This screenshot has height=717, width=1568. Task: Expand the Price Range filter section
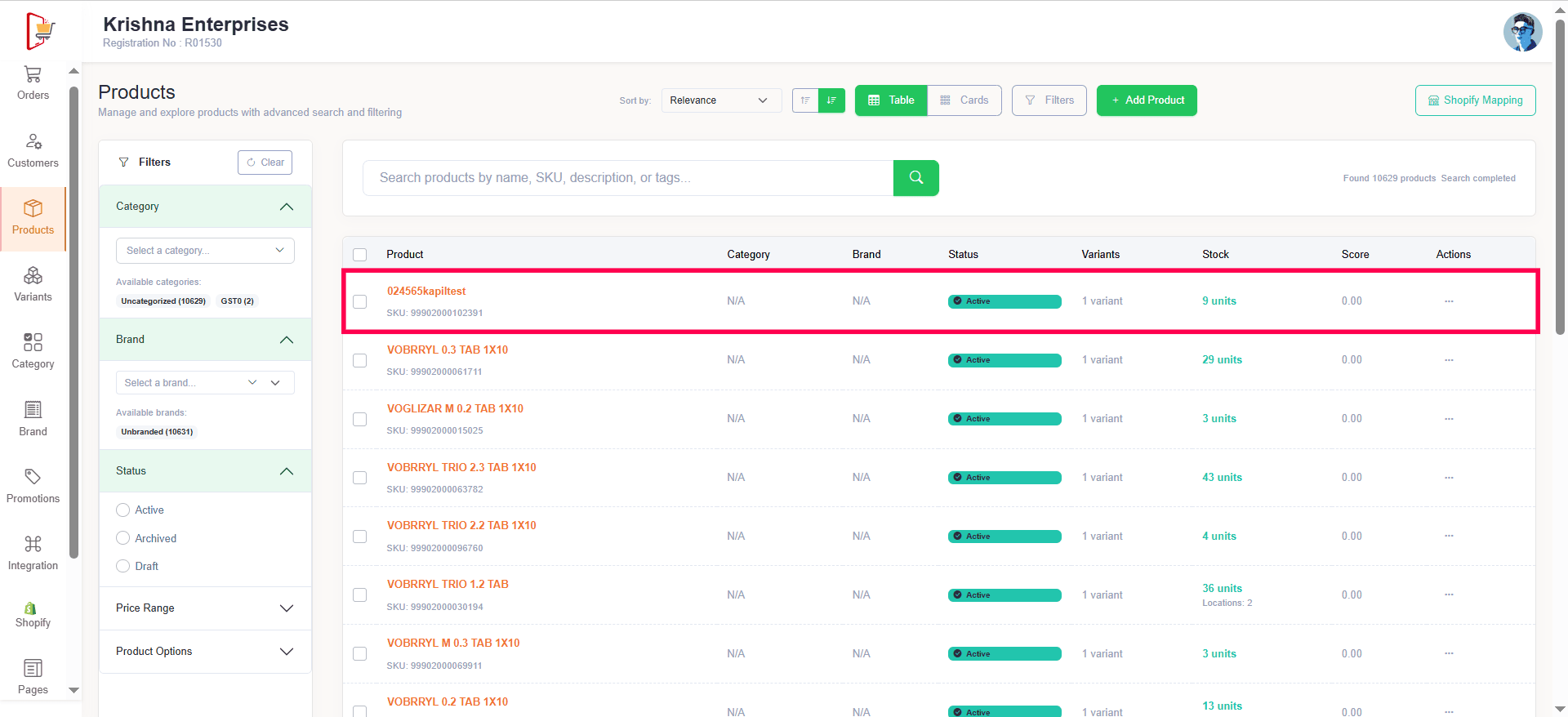[205, 608]
